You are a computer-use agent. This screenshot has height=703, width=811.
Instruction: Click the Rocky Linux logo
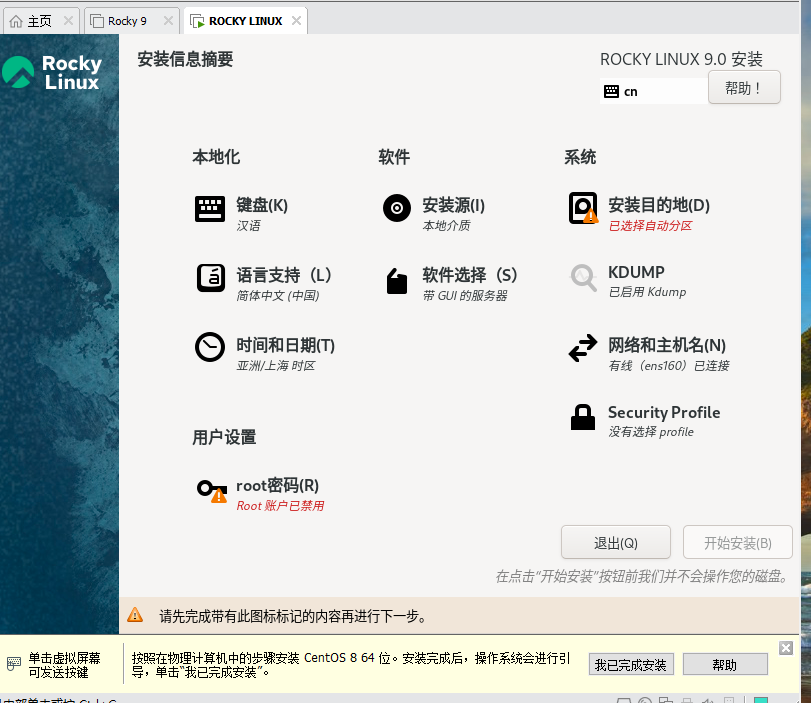pos(52,72)
